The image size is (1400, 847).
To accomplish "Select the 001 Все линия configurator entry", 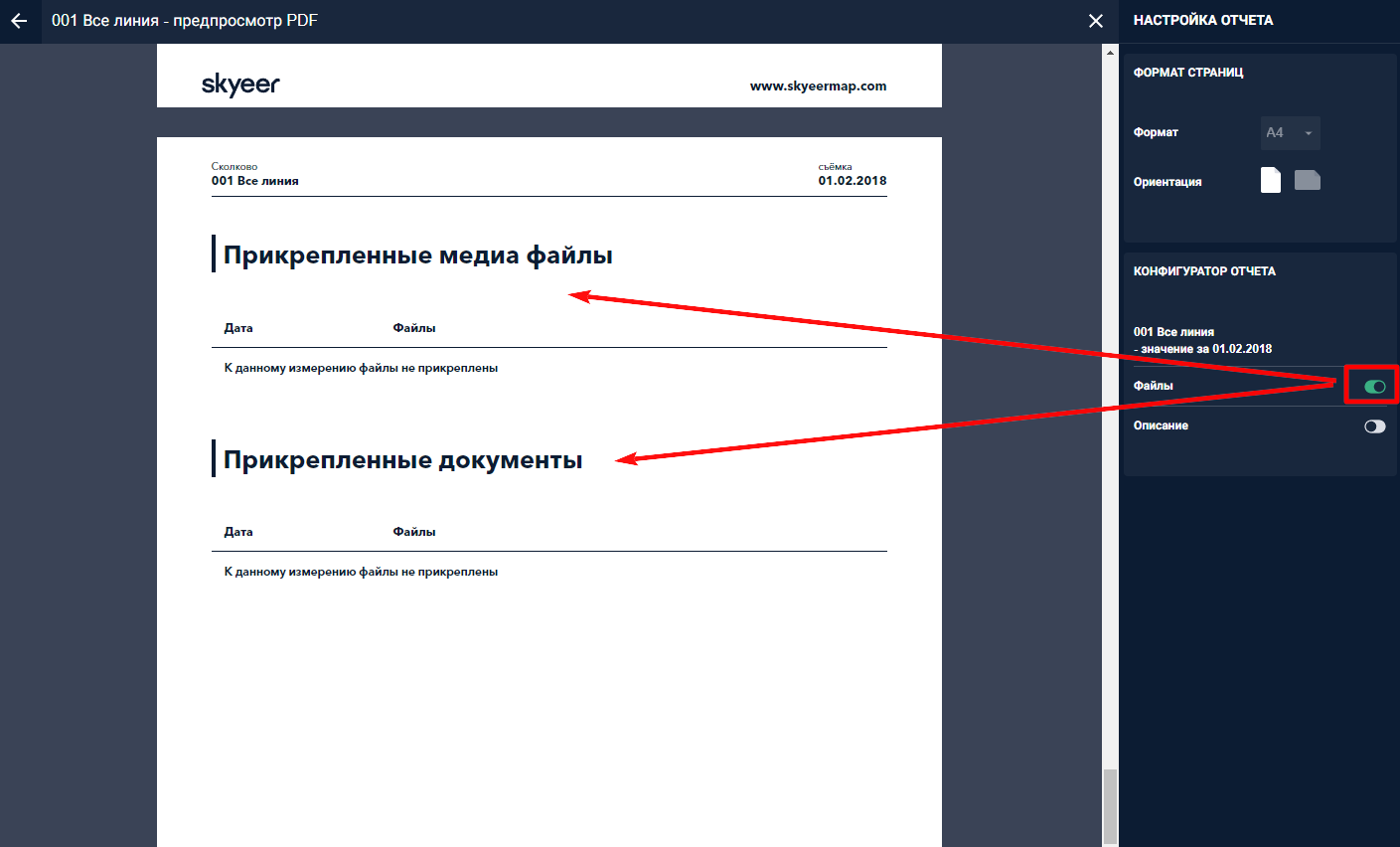I will point(1173,332).
